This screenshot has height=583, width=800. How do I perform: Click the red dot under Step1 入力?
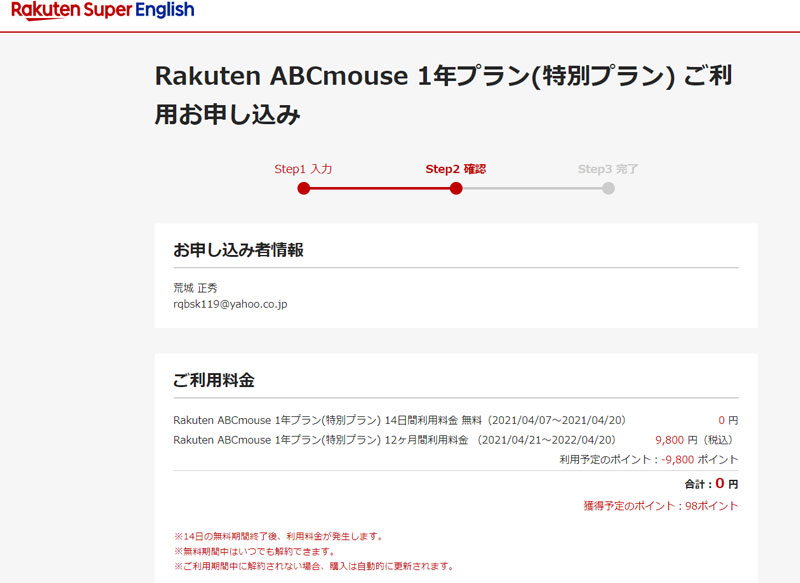coord(304,189)
